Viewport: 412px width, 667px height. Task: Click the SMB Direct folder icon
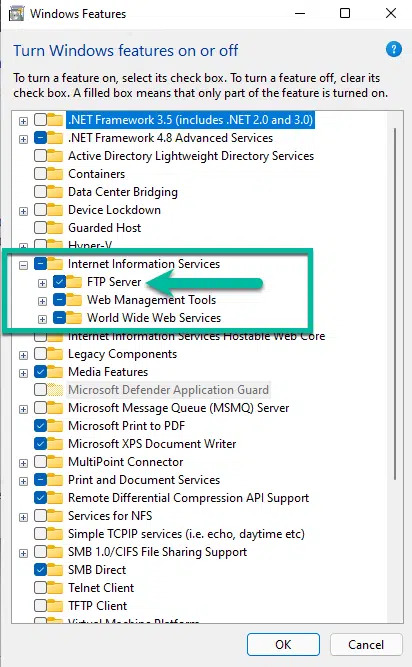click(x=55, y=570)
